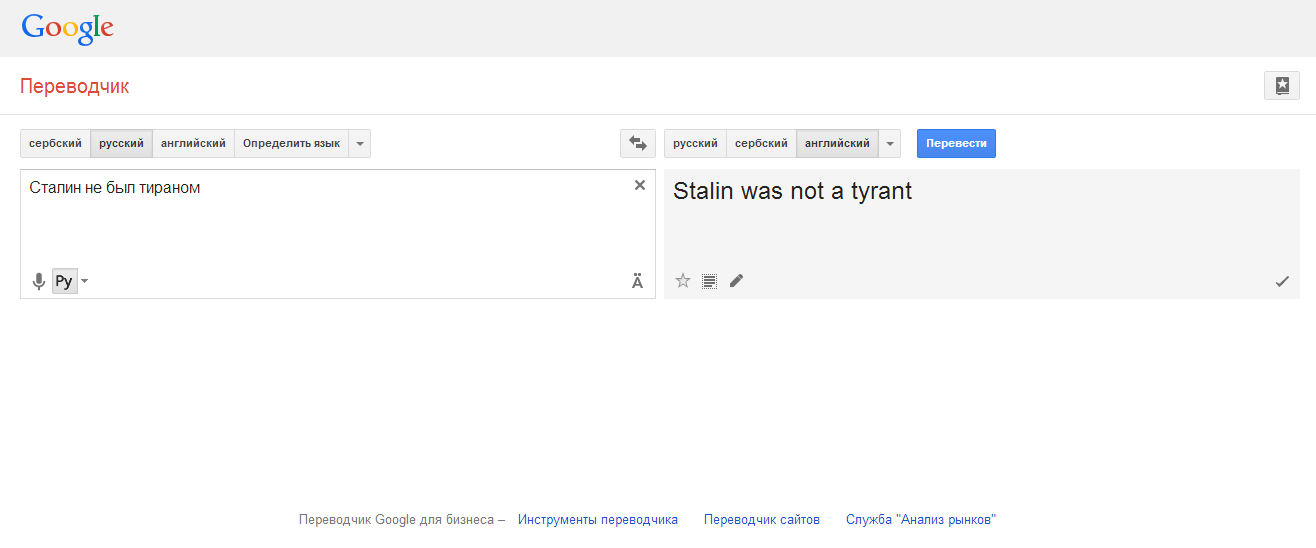Click the pencil edit translation icon

[x=736, y=281]
